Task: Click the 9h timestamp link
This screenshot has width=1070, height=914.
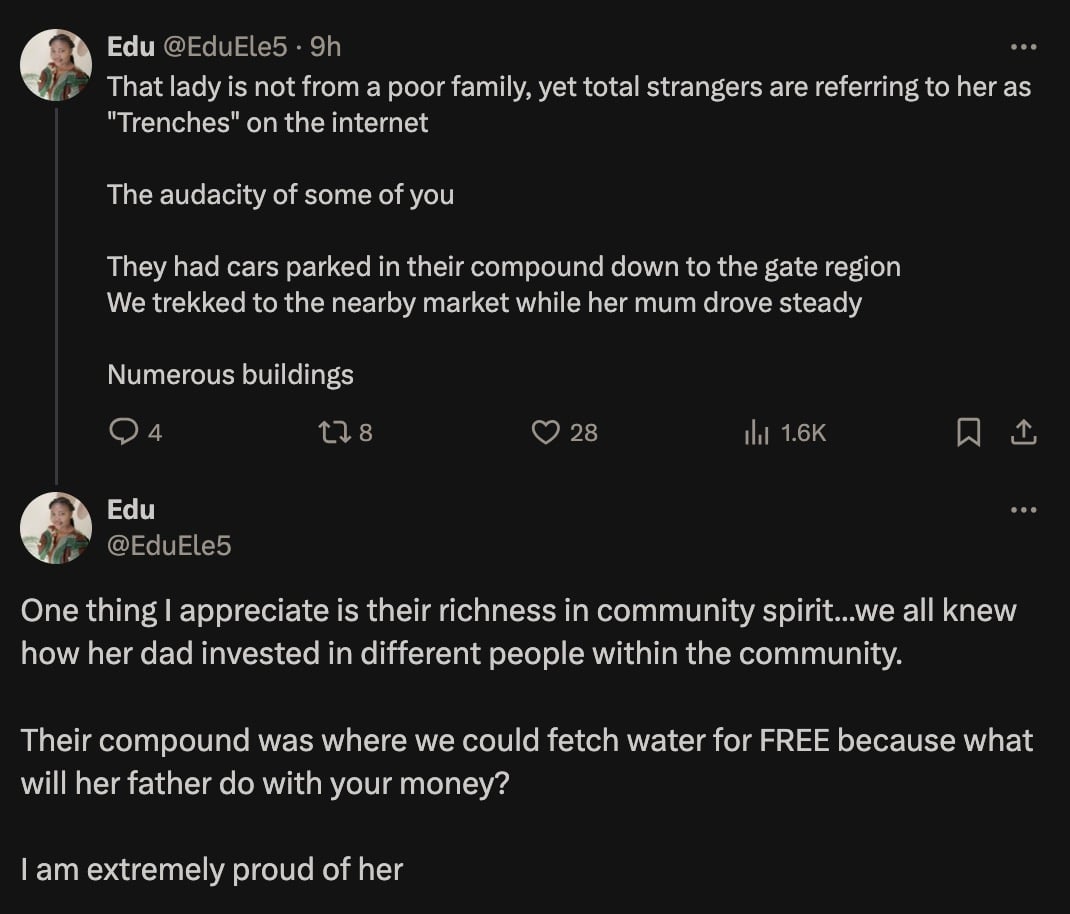Action: tap(326, 46)
